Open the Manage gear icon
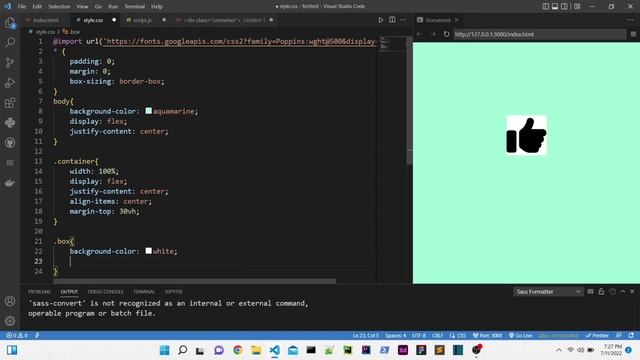640x360 pixels. coord(10,321)
